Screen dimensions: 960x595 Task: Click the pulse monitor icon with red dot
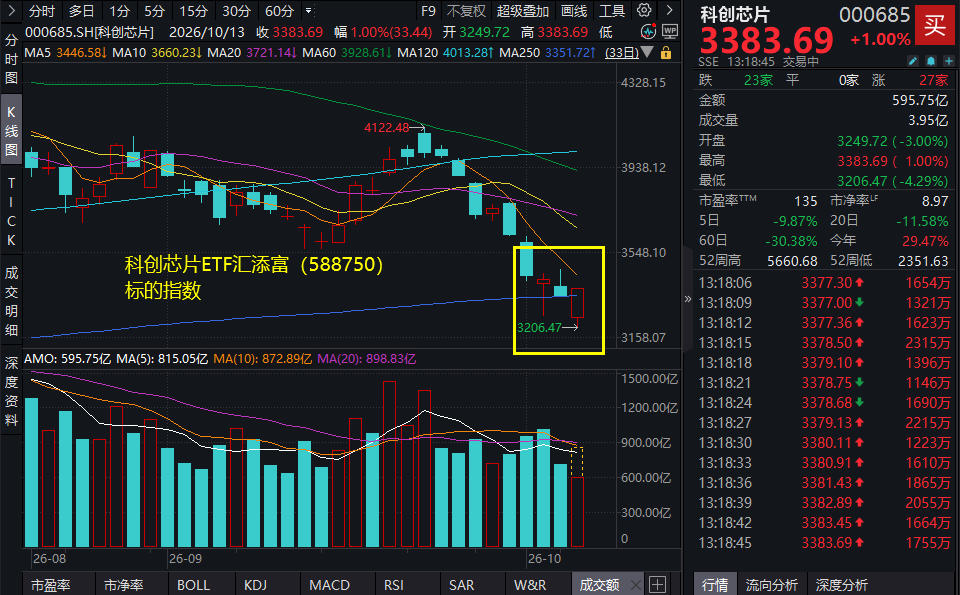648,32
